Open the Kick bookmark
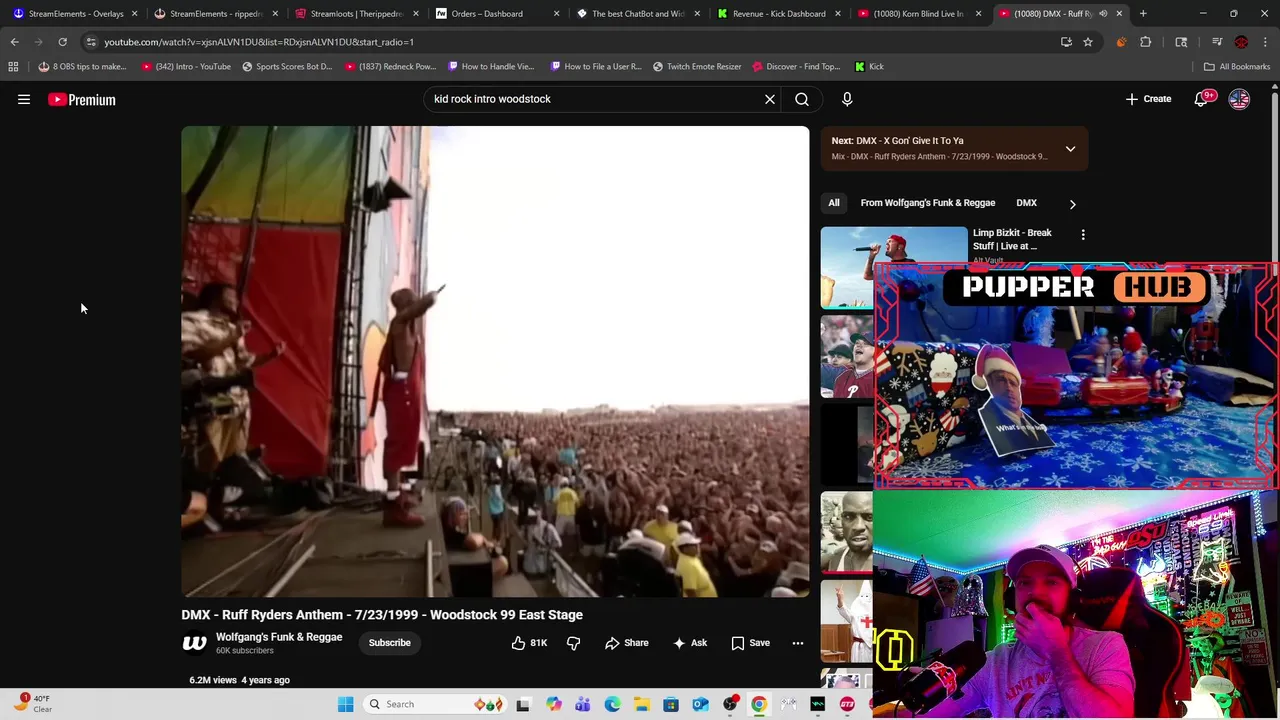 [x=869, y=66]
